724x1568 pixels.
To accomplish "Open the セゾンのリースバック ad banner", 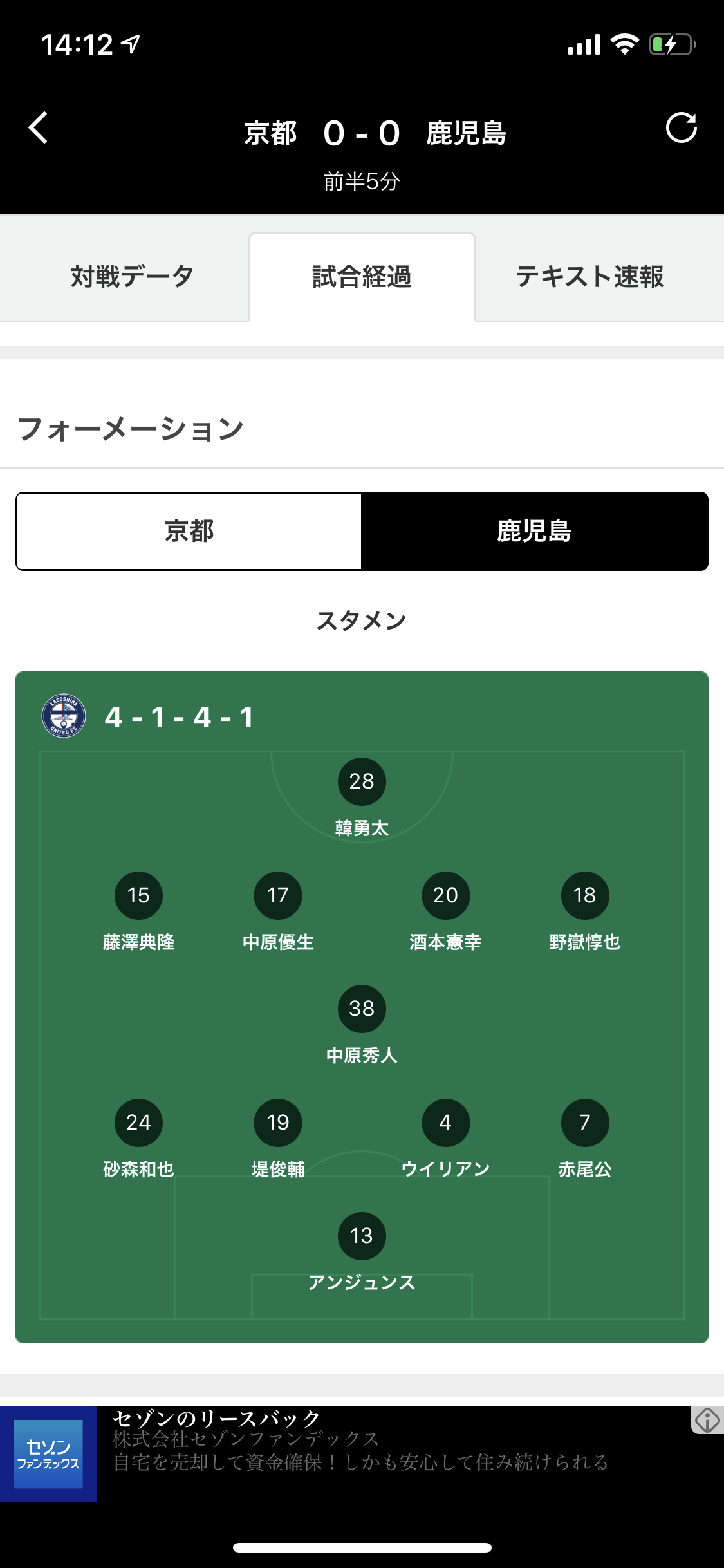I will (362, 1454).
